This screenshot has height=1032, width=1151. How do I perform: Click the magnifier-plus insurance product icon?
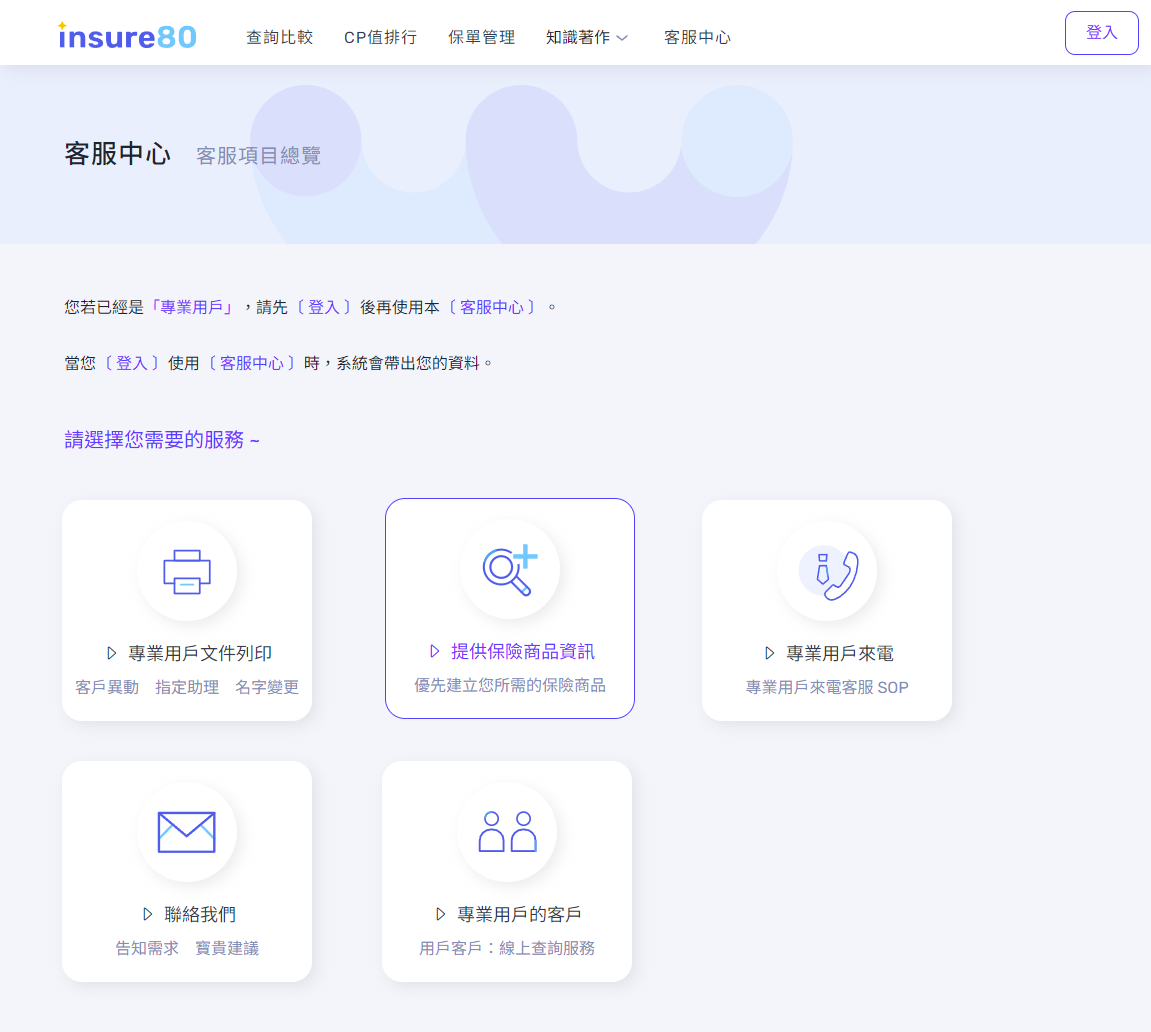tap(510, 570)
